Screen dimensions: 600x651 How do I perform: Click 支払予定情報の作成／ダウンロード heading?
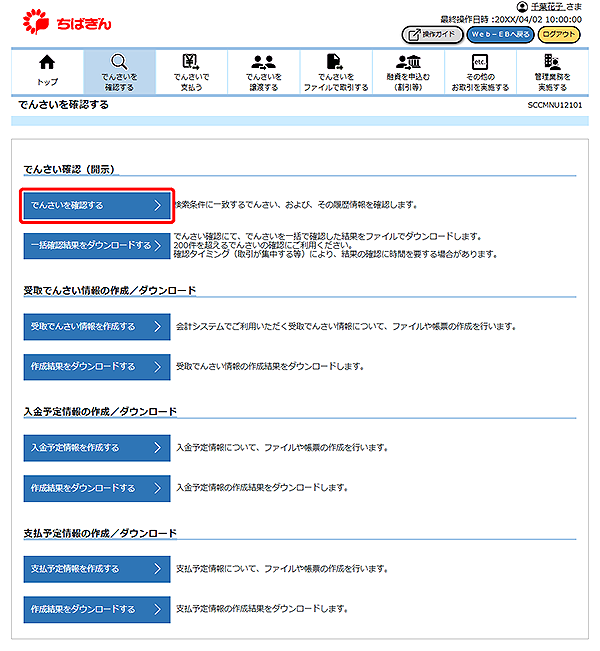[100, 533]
